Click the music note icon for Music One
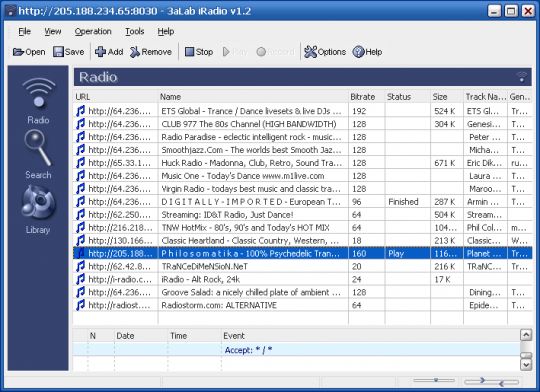540x392 pixels. pos(81,176)
